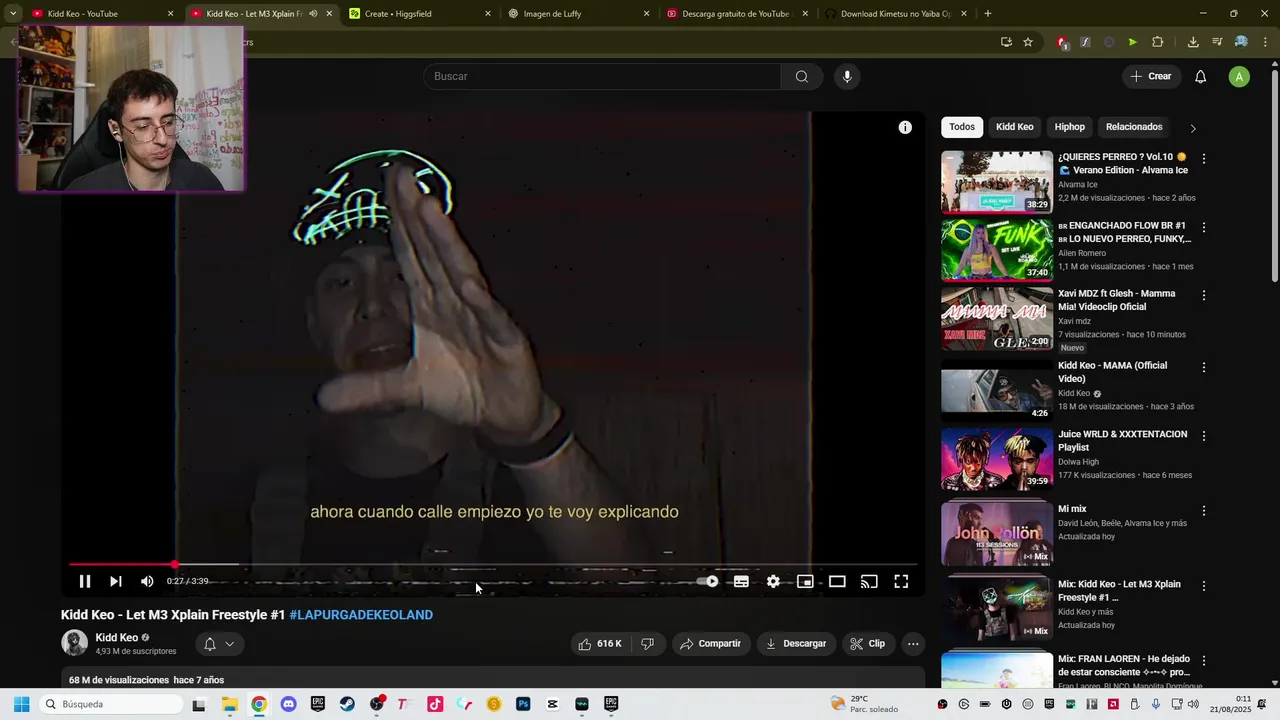Select the Relacionados filter chip
This screenshot has width=1280, height=720.
click(1134, 127)
